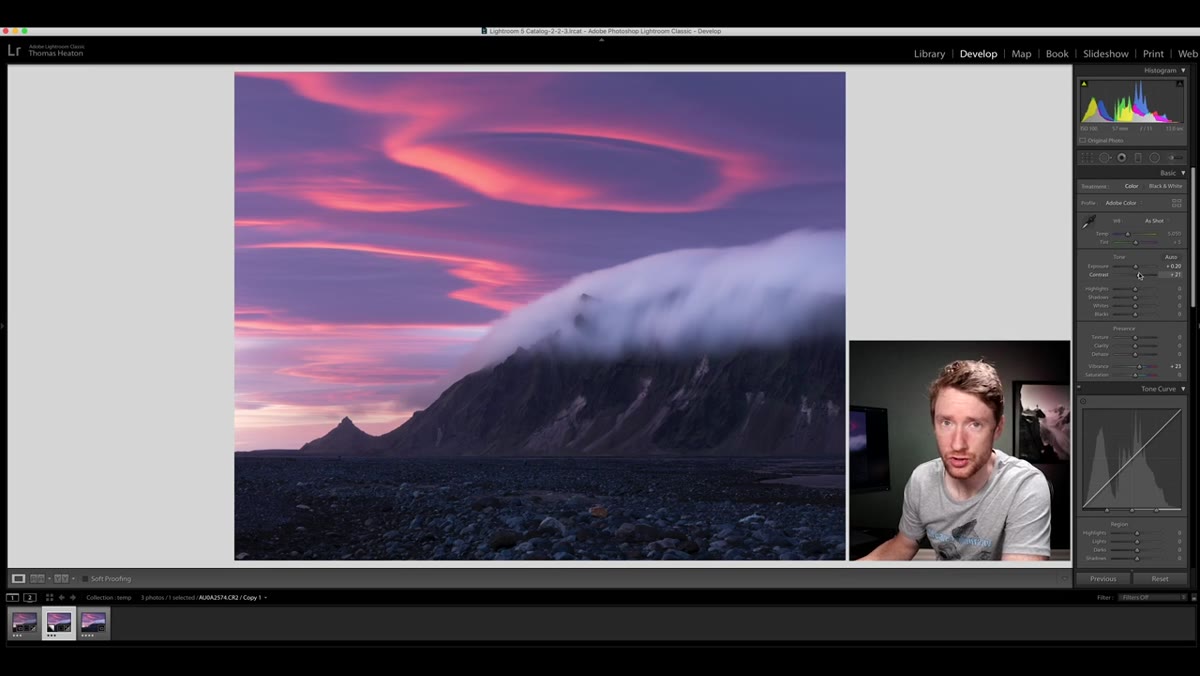1200x676 pixels.
Task: Open the Map module
Action: (x=1021, y=54)
